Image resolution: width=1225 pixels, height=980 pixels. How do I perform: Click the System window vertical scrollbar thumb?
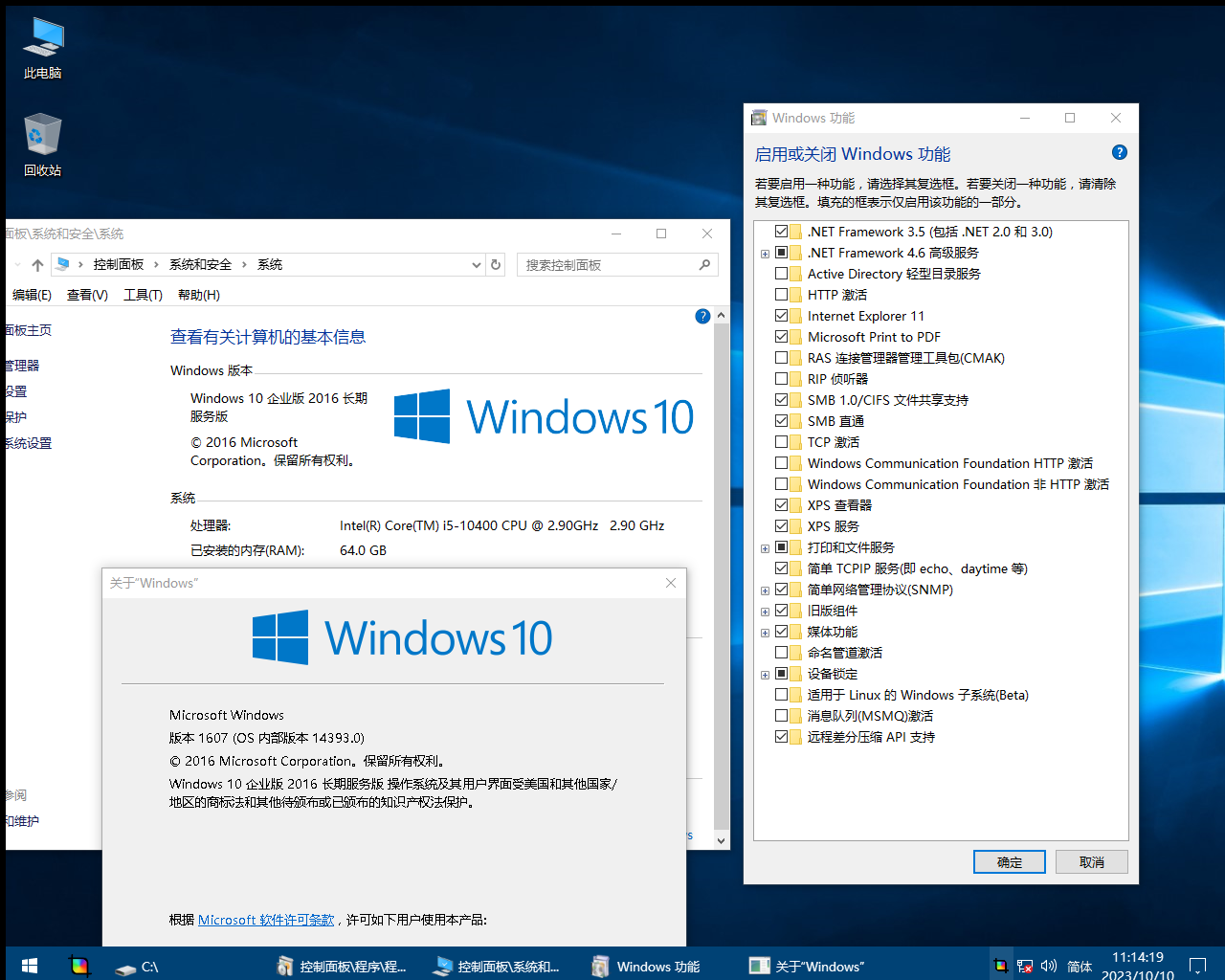coord(722,574)
